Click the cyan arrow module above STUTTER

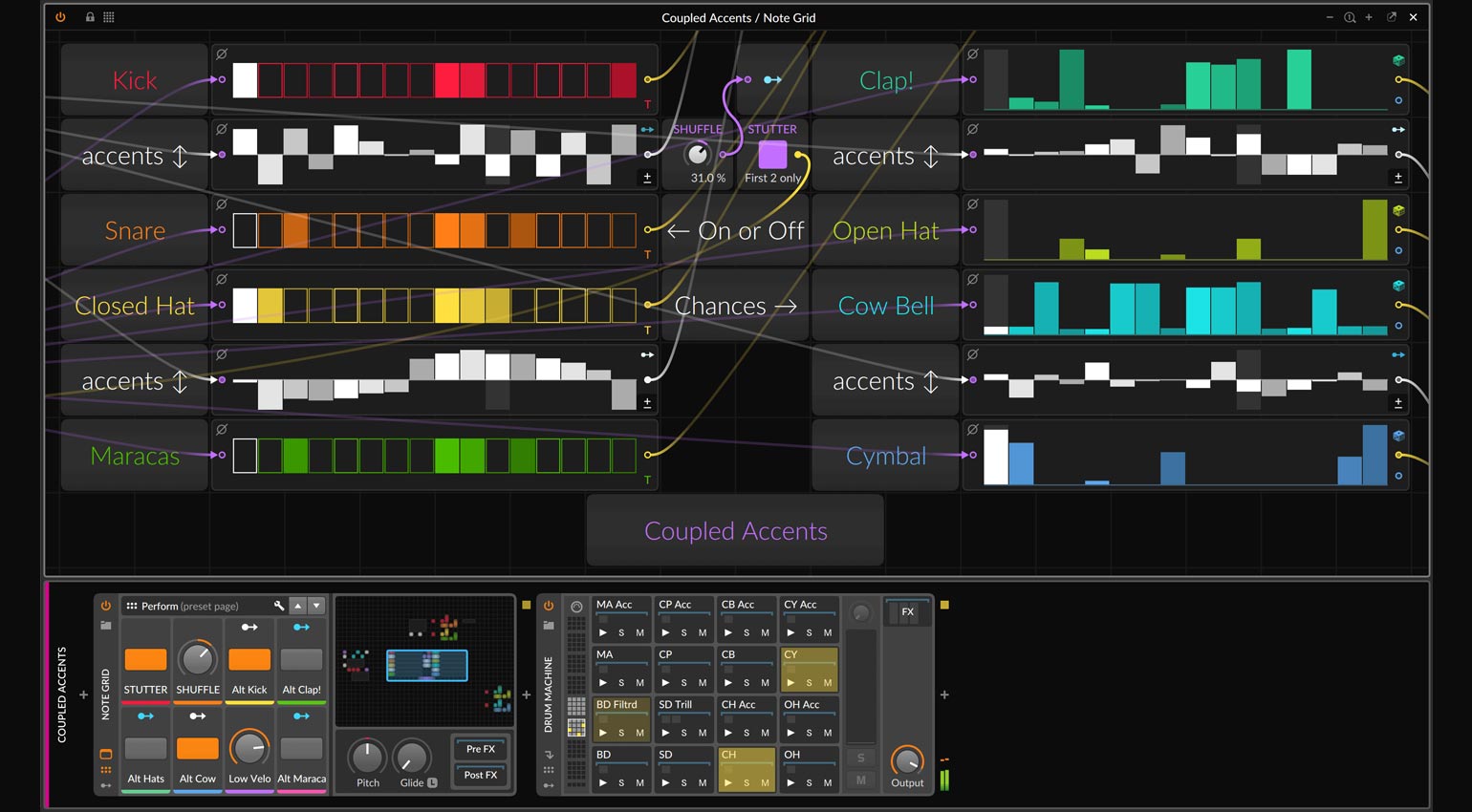[x=772, y=79]
